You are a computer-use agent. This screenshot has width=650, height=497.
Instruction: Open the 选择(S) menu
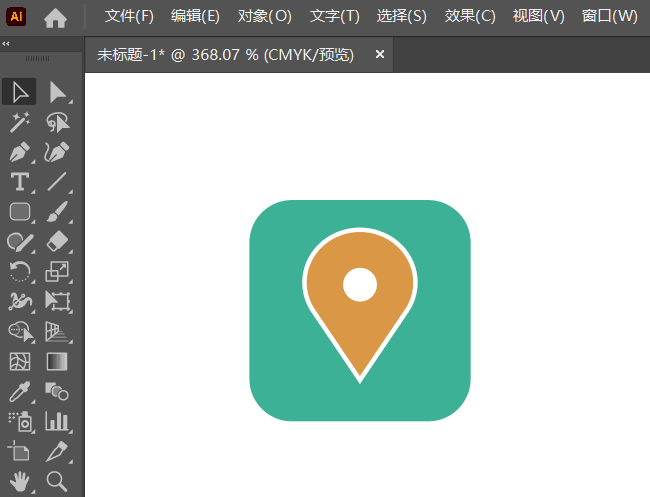(x=402, y=17)
